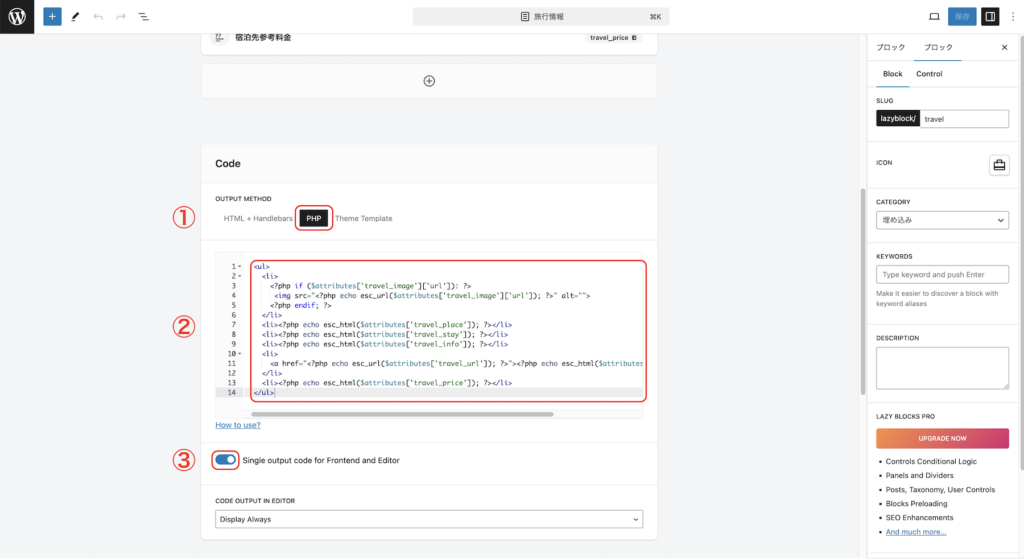Viewport: 1024px width, 559px height.
Task: Add a control with the circled plus
Action: click(429, 81)
